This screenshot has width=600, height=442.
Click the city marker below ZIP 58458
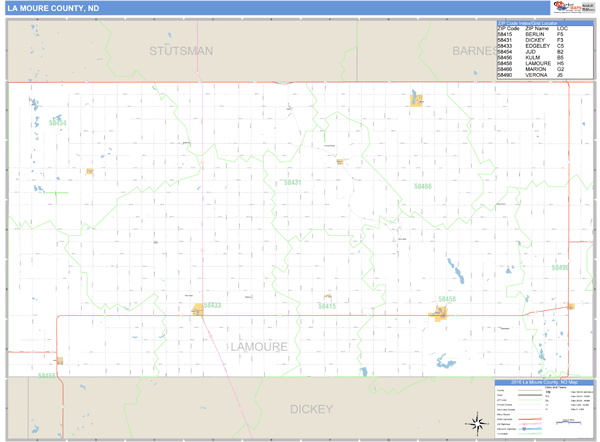[440, 315]
